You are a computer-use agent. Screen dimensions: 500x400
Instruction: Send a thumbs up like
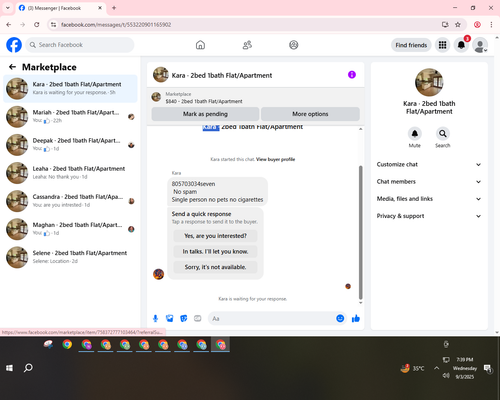click(356, 318)
